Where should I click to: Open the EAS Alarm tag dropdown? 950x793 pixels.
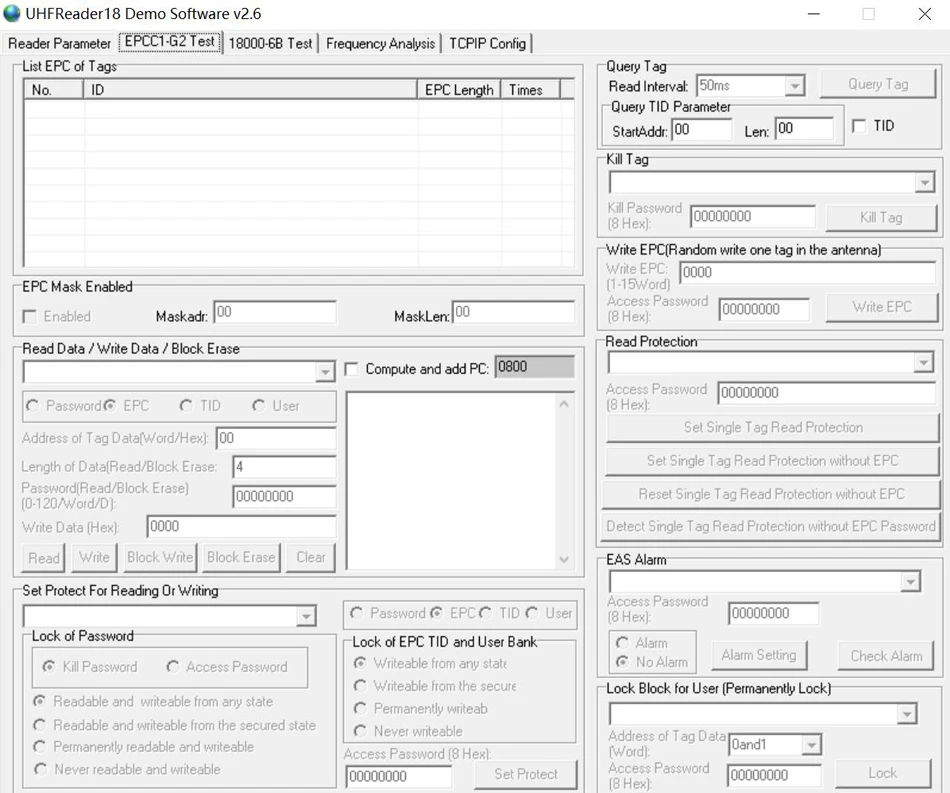point(910,582)
